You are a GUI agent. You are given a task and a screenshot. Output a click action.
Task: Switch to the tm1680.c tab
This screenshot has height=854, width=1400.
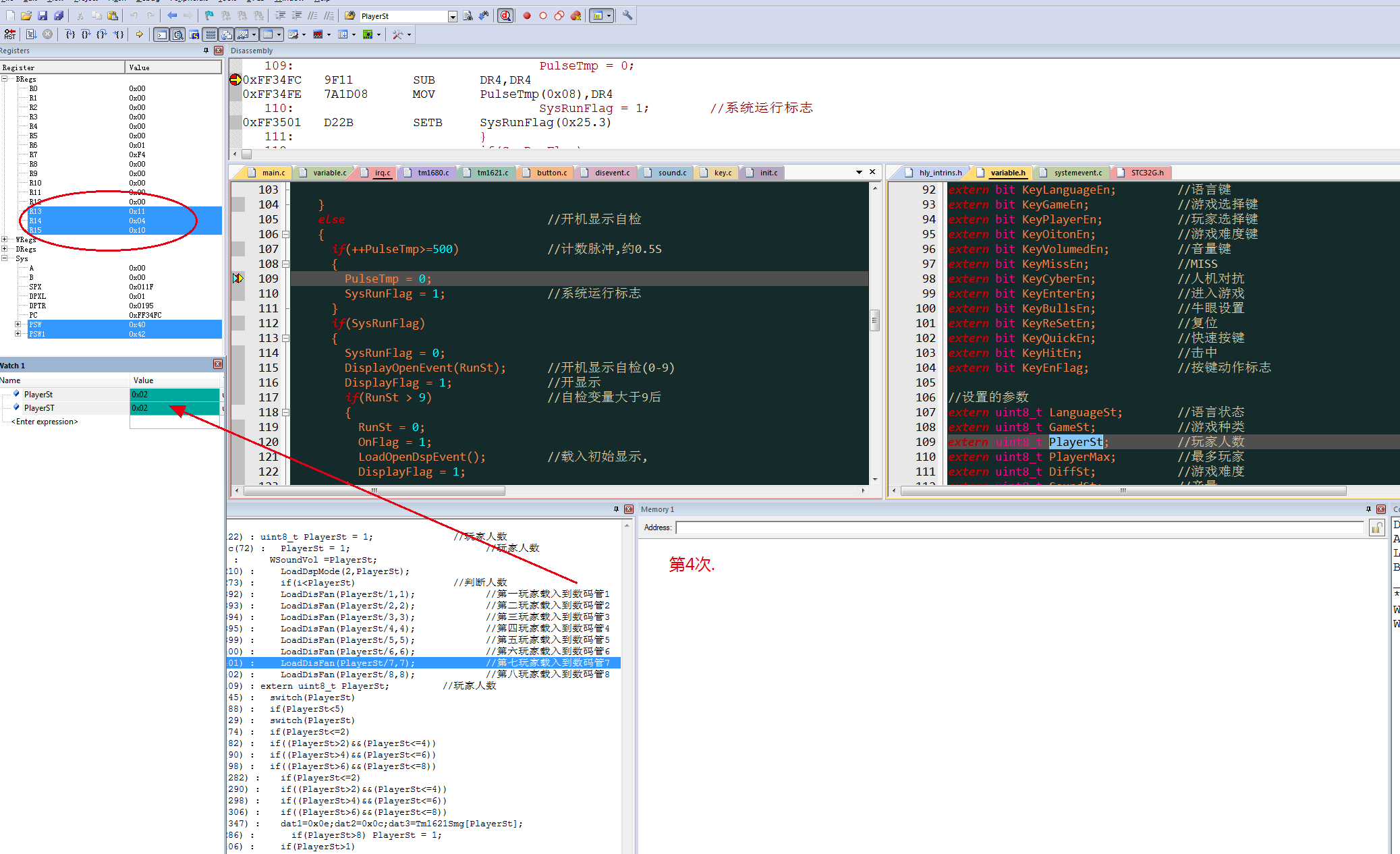pyautogui.click(x=427, y=173)
